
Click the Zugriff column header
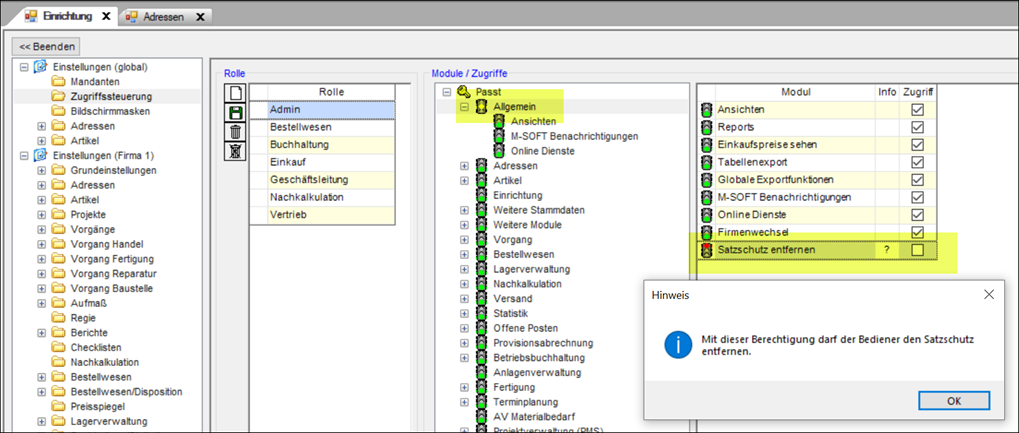click(918, 93)
